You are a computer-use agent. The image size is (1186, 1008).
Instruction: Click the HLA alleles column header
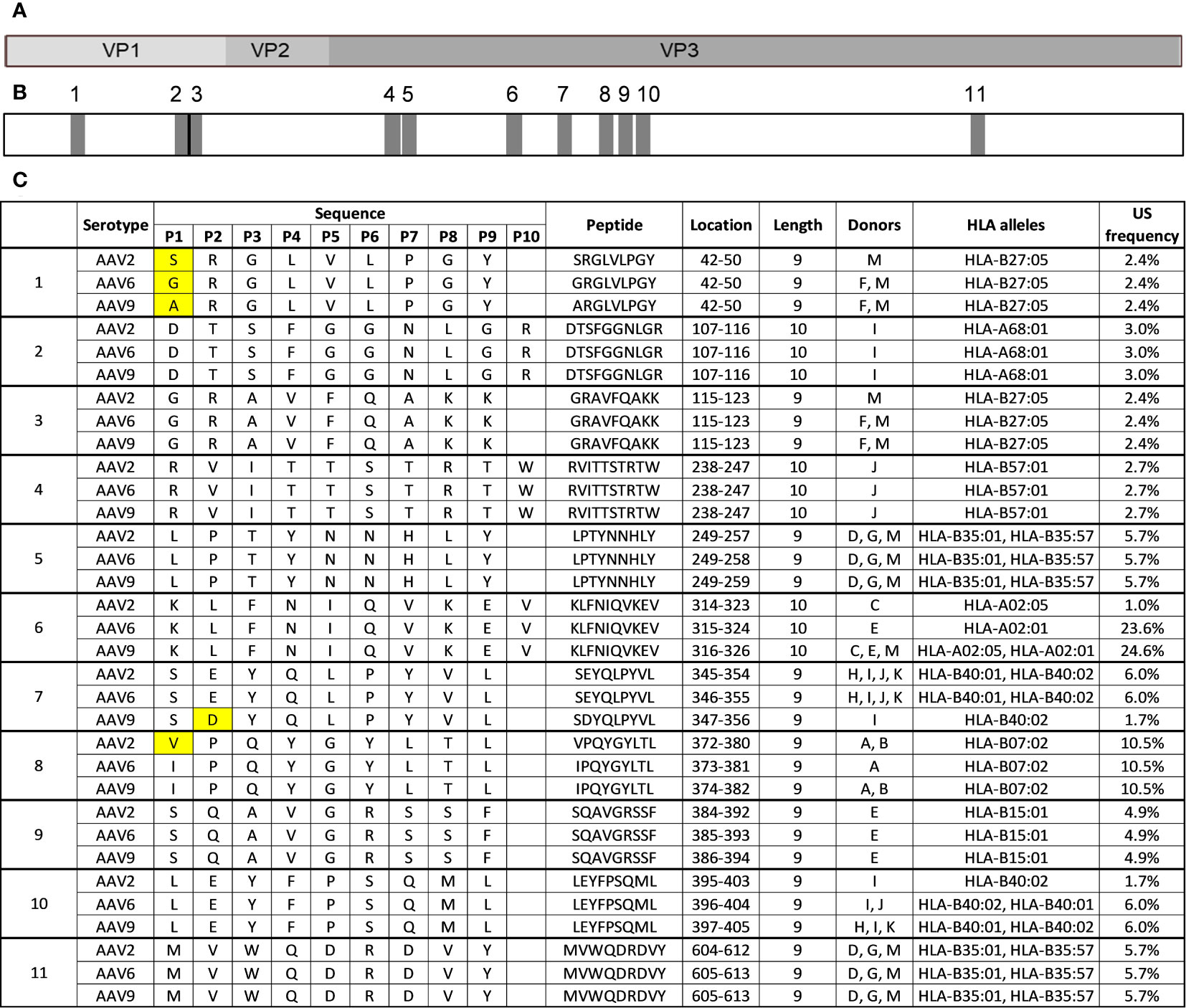[1006, 225]
